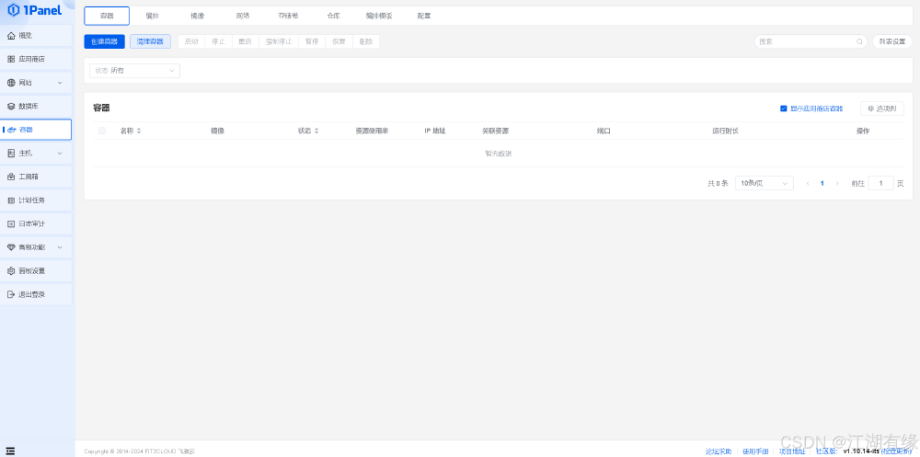The width and height of the screenshot is (920, 457).
Task: Click the 删除 delete button
Action: (x=366, y=42)
